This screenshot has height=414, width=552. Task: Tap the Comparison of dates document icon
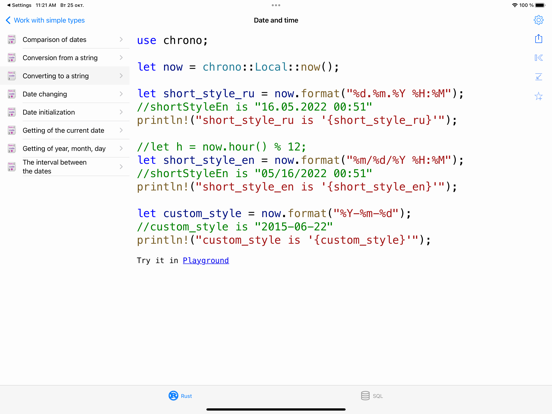[12, 39]
